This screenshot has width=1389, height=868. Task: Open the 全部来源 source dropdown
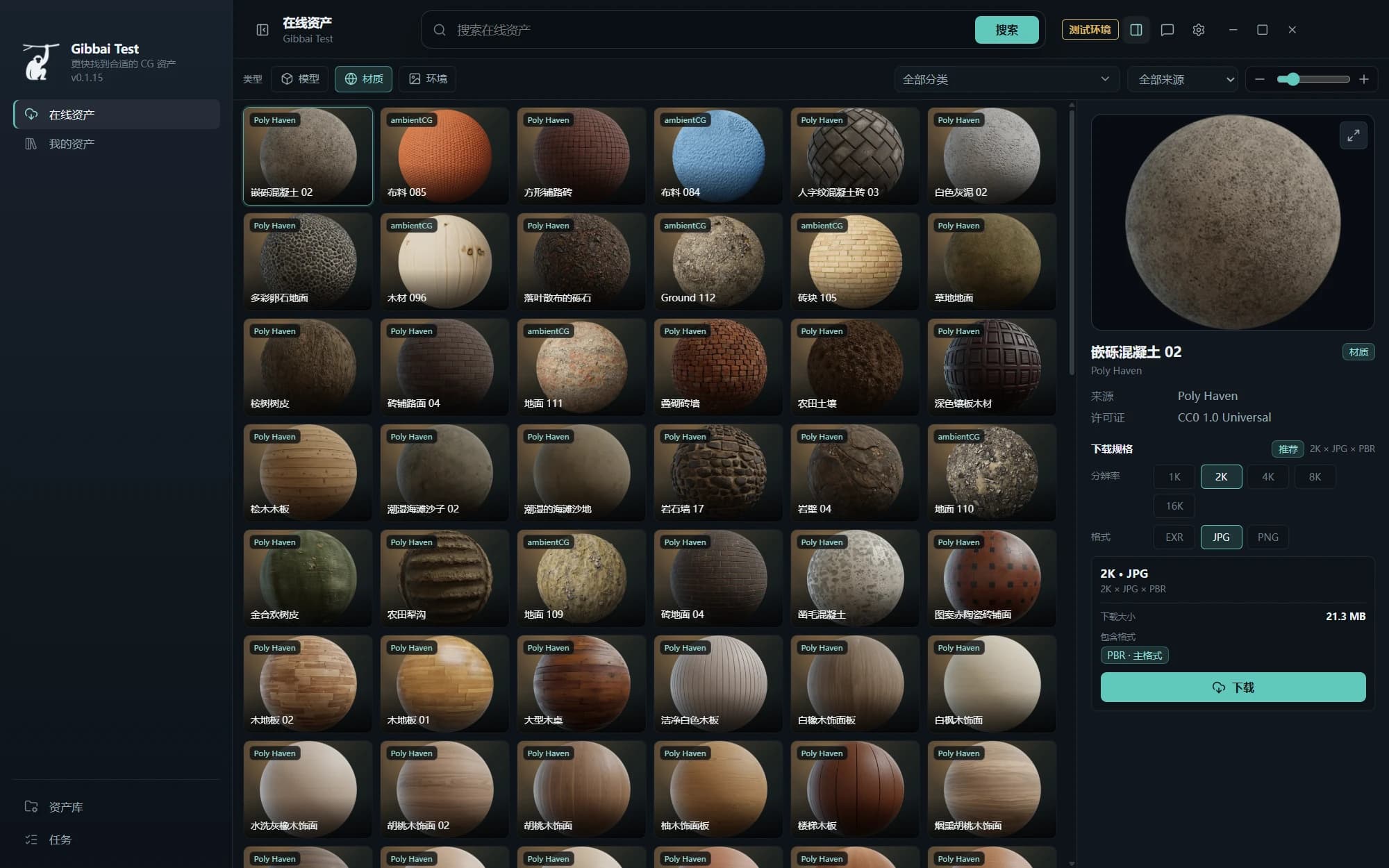click(x=1183, y=79)
